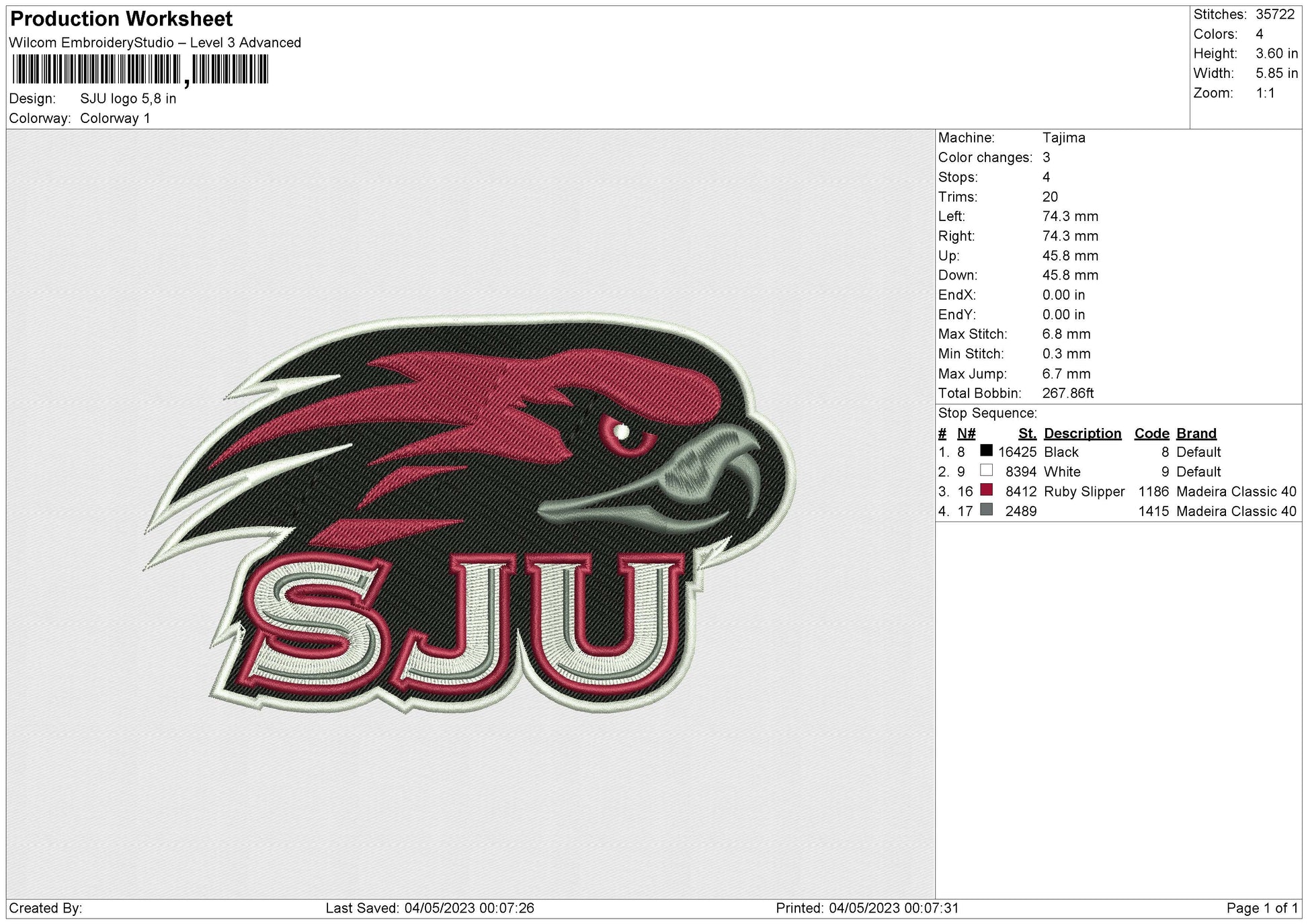Click the black color swatch in row 1
The width and height of the screenshot is (1308, 924).
pyautogui.click(x=986, y=451)
